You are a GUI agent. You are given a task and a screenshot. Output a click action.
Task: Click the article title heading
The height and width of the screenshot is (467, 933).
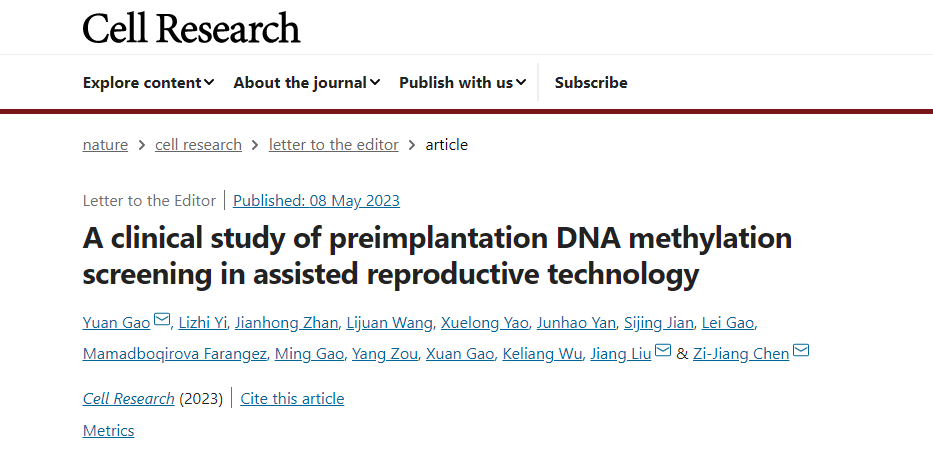pyautogui.click(x=437, y=255)
